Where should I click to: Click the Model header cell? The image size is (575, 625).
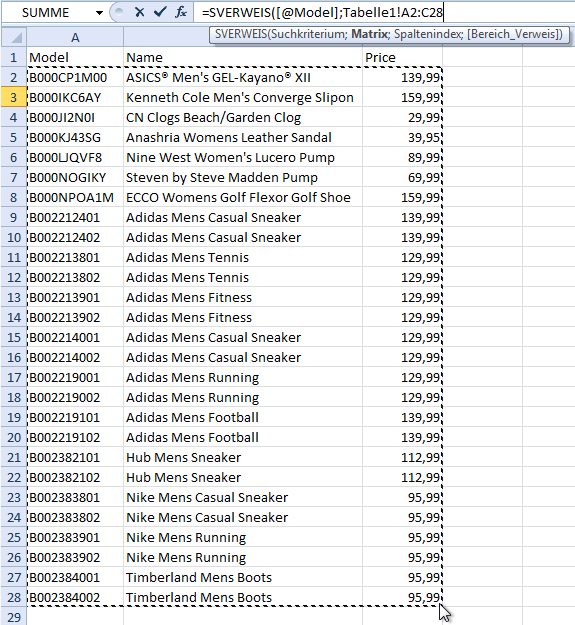[x=75, y=57]
